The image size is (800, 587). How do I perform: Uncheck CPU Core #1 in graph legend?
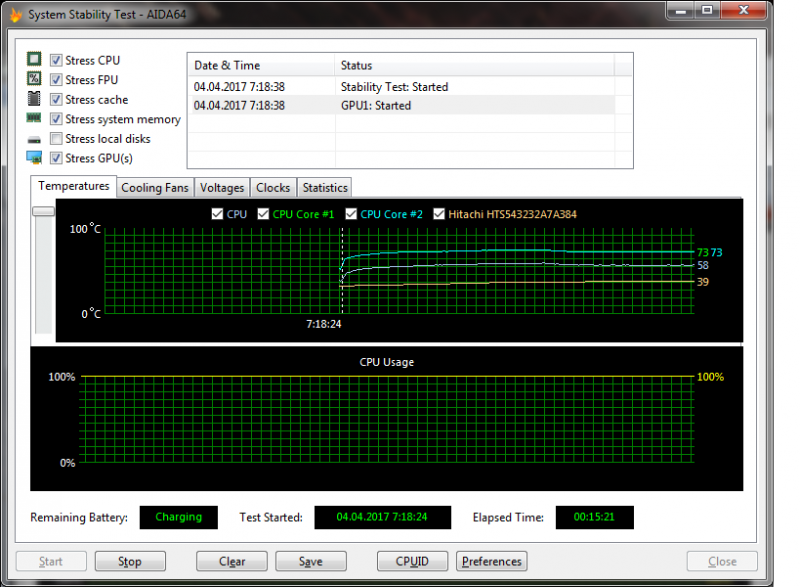pos(264,214)
